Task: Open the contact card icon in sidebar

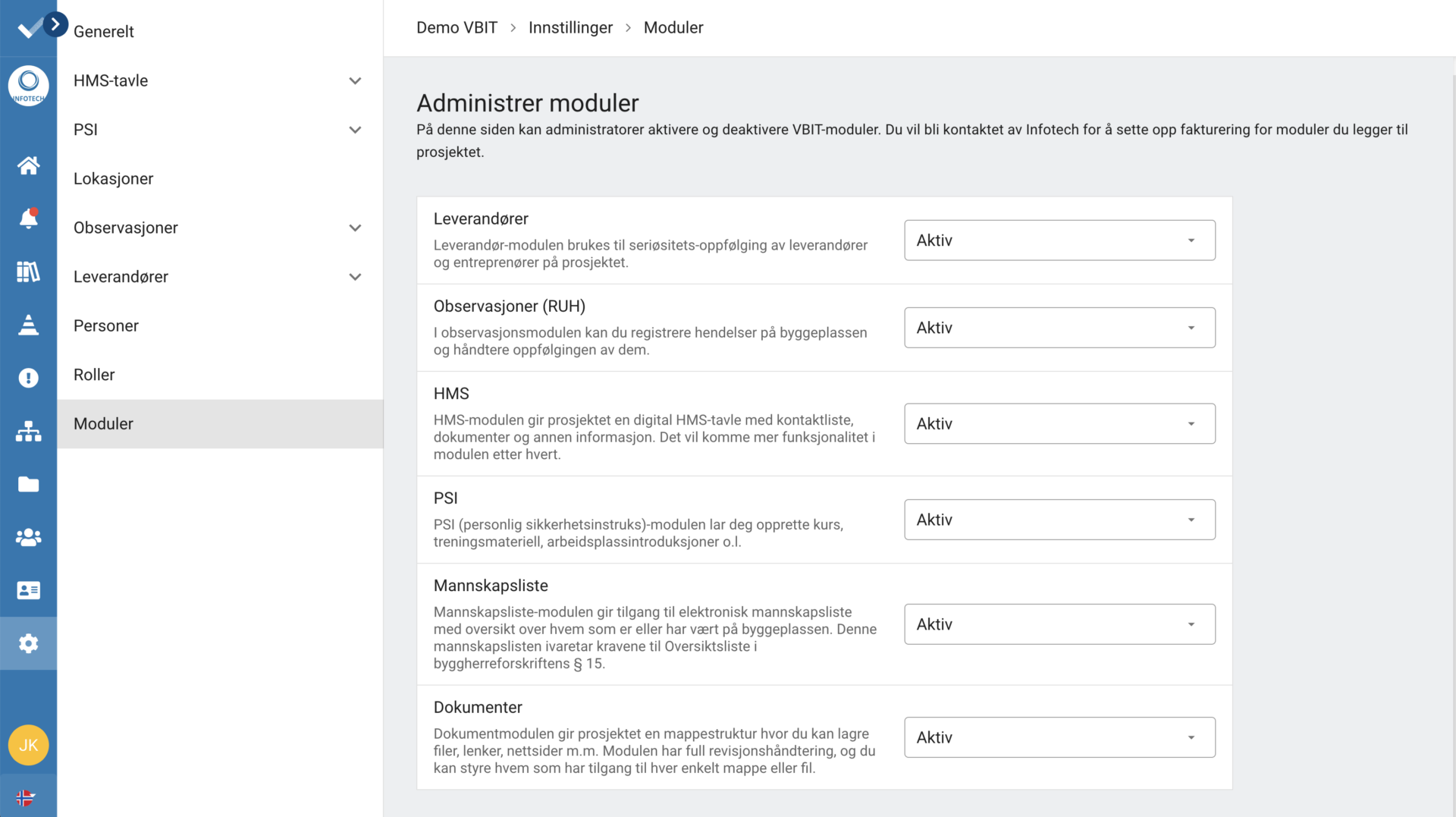Action: pyautogui.click(x=28, y=590)
